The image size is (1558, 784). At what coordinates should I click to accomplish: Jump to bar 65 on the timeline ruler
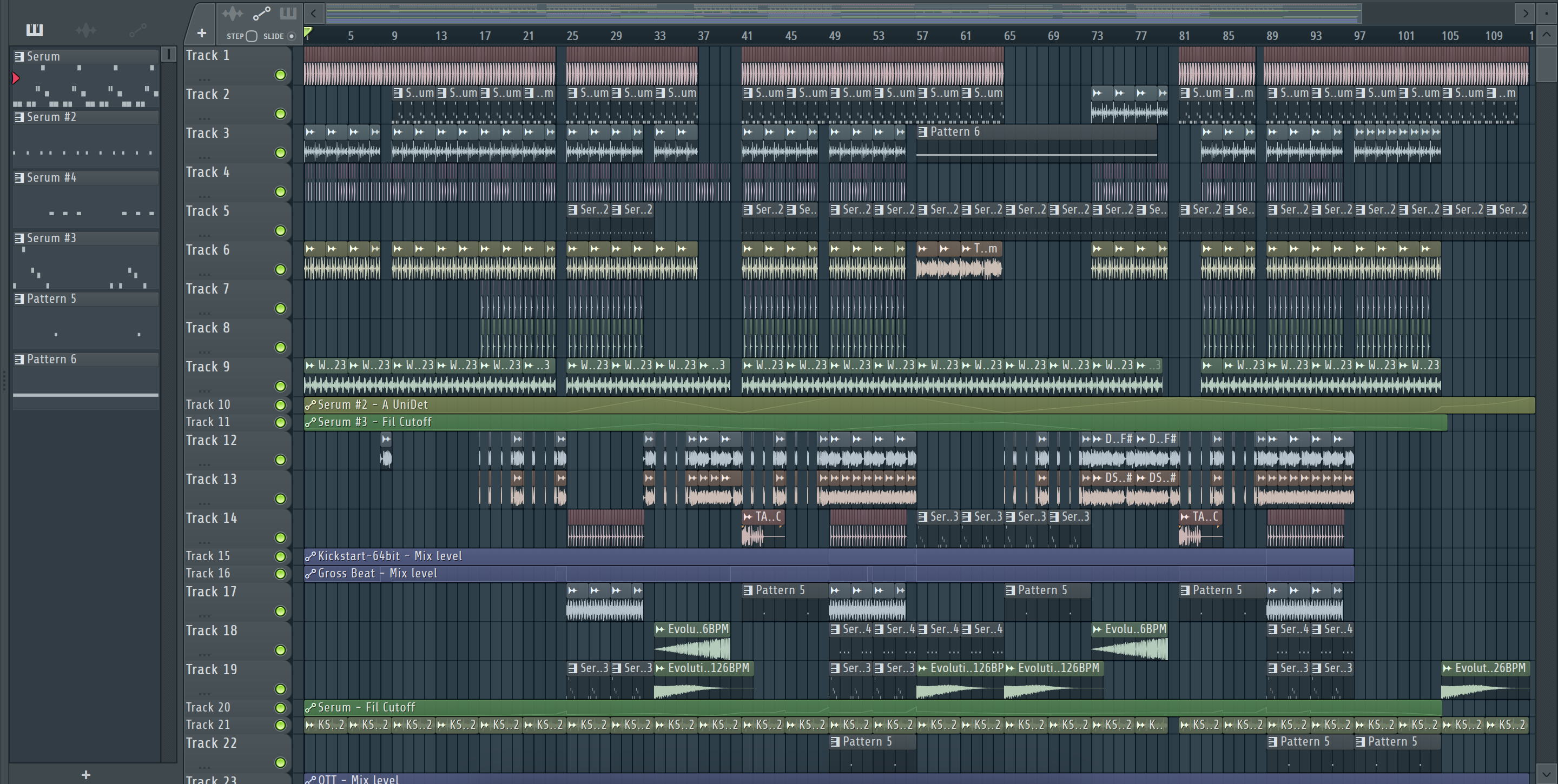tap(1009, 36)
